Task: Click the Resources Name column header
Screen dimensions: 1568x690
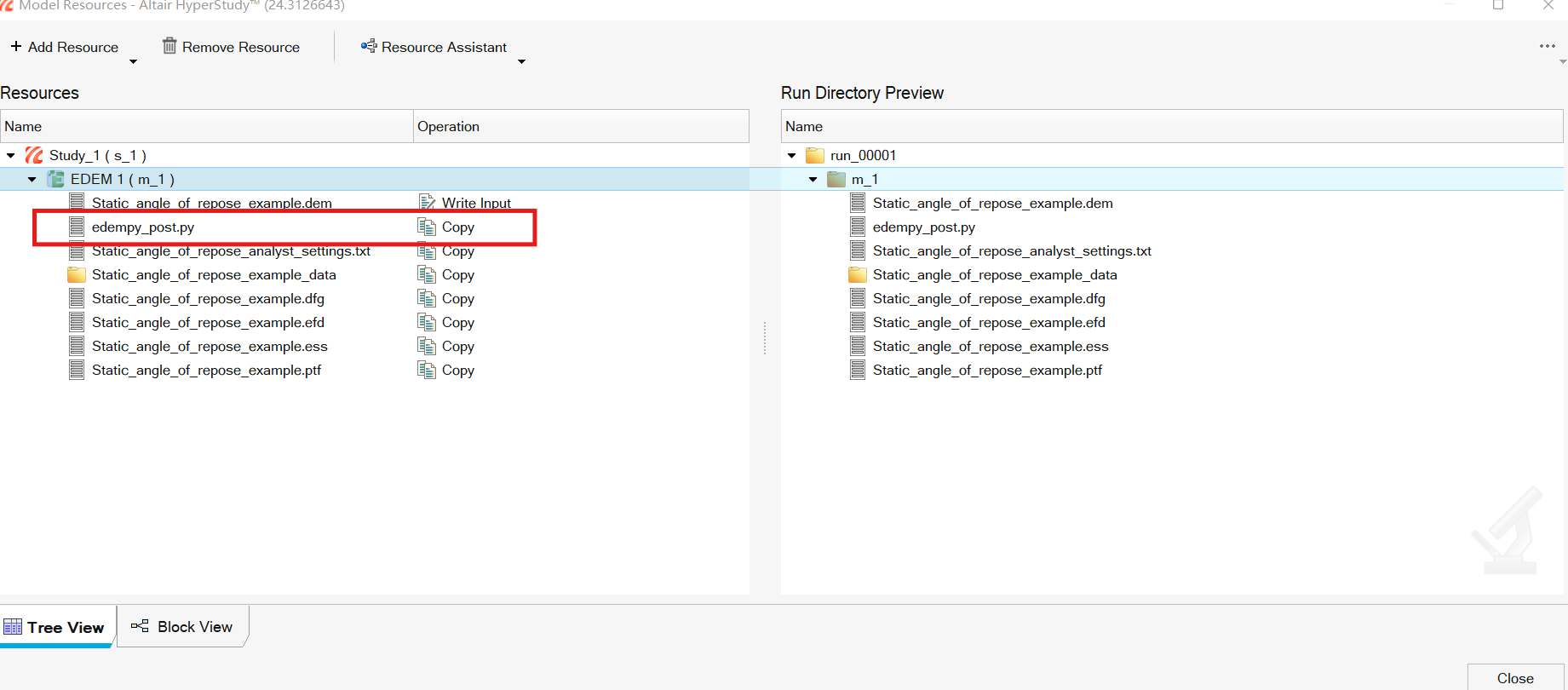Action: click(206, 126)
